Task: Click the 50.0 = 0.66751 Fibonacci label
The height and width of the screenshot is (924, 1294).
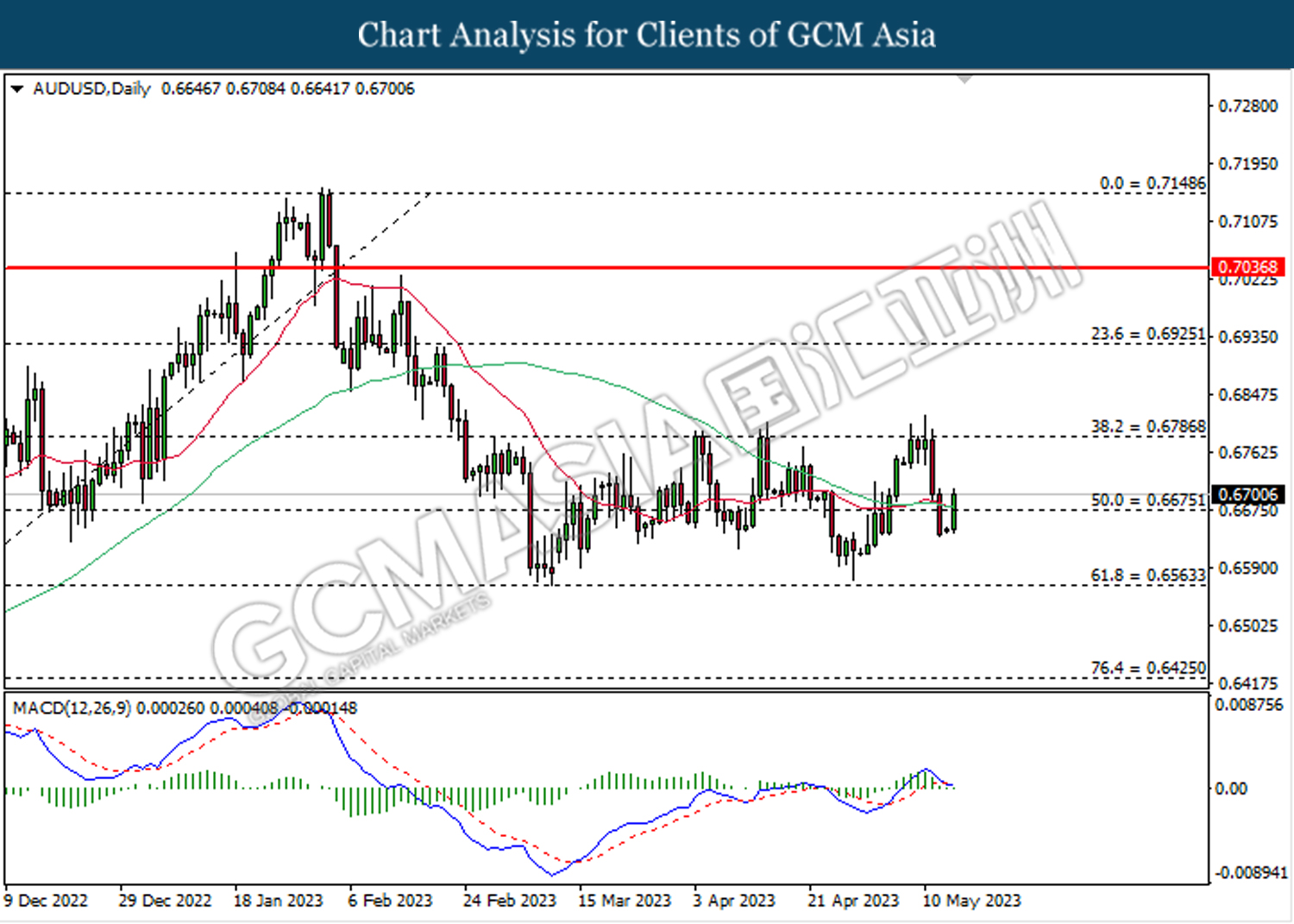Action: [x=1148, y=500]
